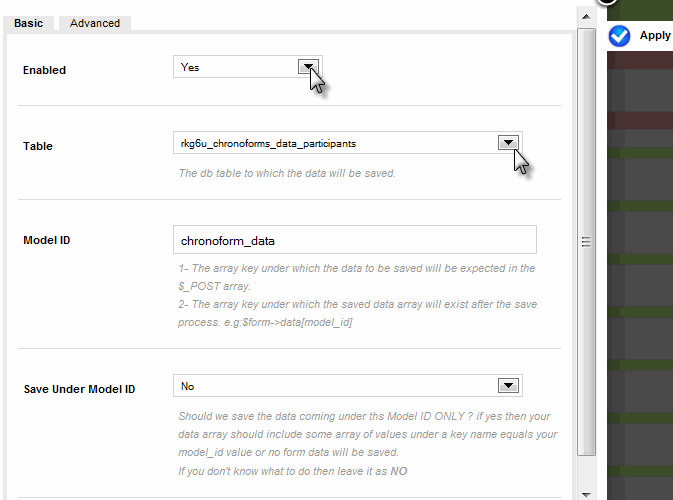Screen dimensions: 673x500
Task: Switch to the Basic tab
Action: click(x=28, y=23)
